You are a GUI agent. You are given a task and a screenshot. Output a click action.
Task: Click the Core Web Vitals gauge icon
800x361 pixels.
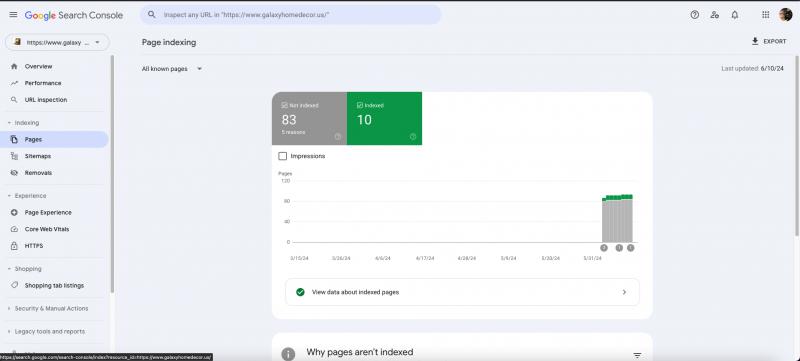[x=14, y=229]
